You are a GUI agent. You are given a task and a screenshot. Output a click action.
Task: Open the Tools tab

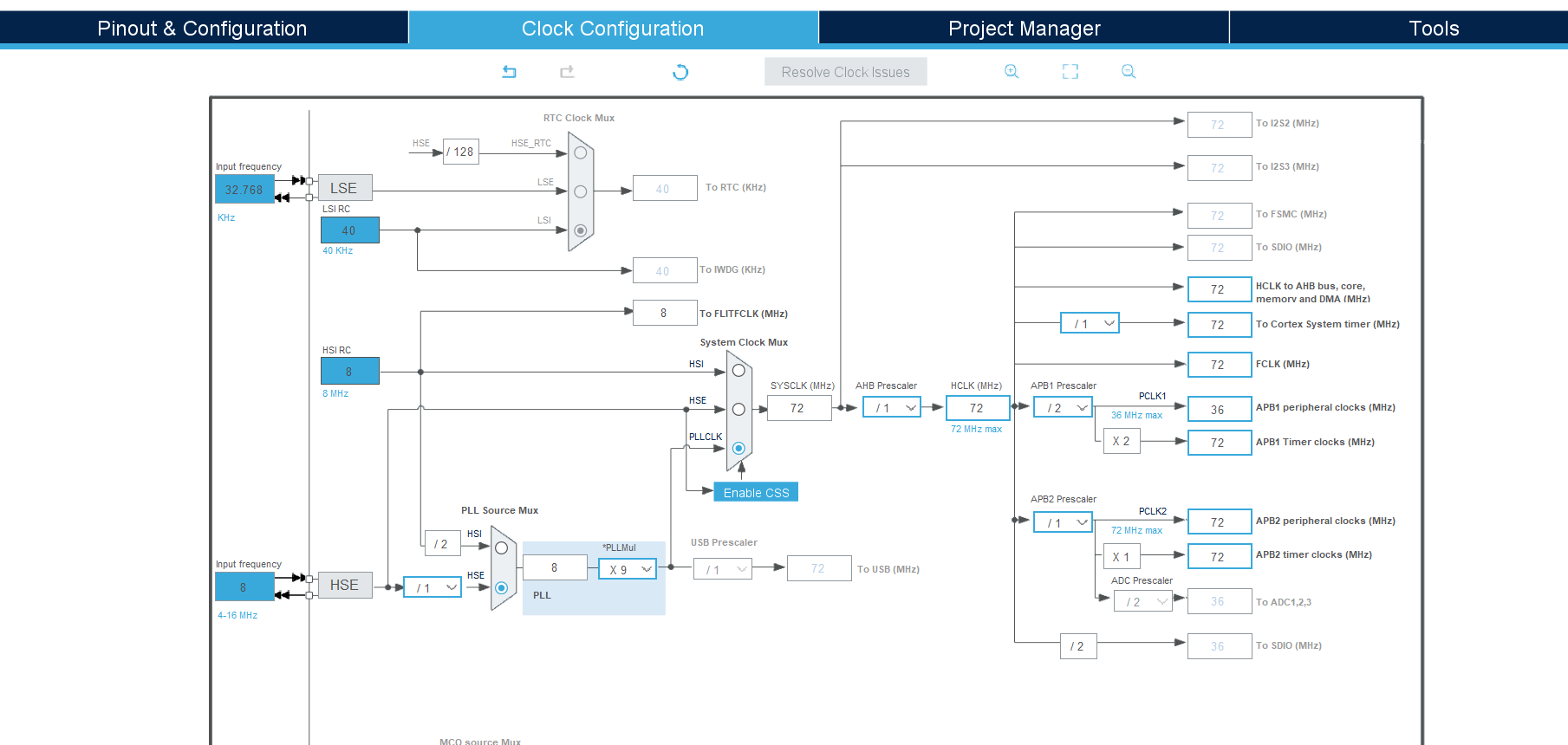click(1399, 29)
